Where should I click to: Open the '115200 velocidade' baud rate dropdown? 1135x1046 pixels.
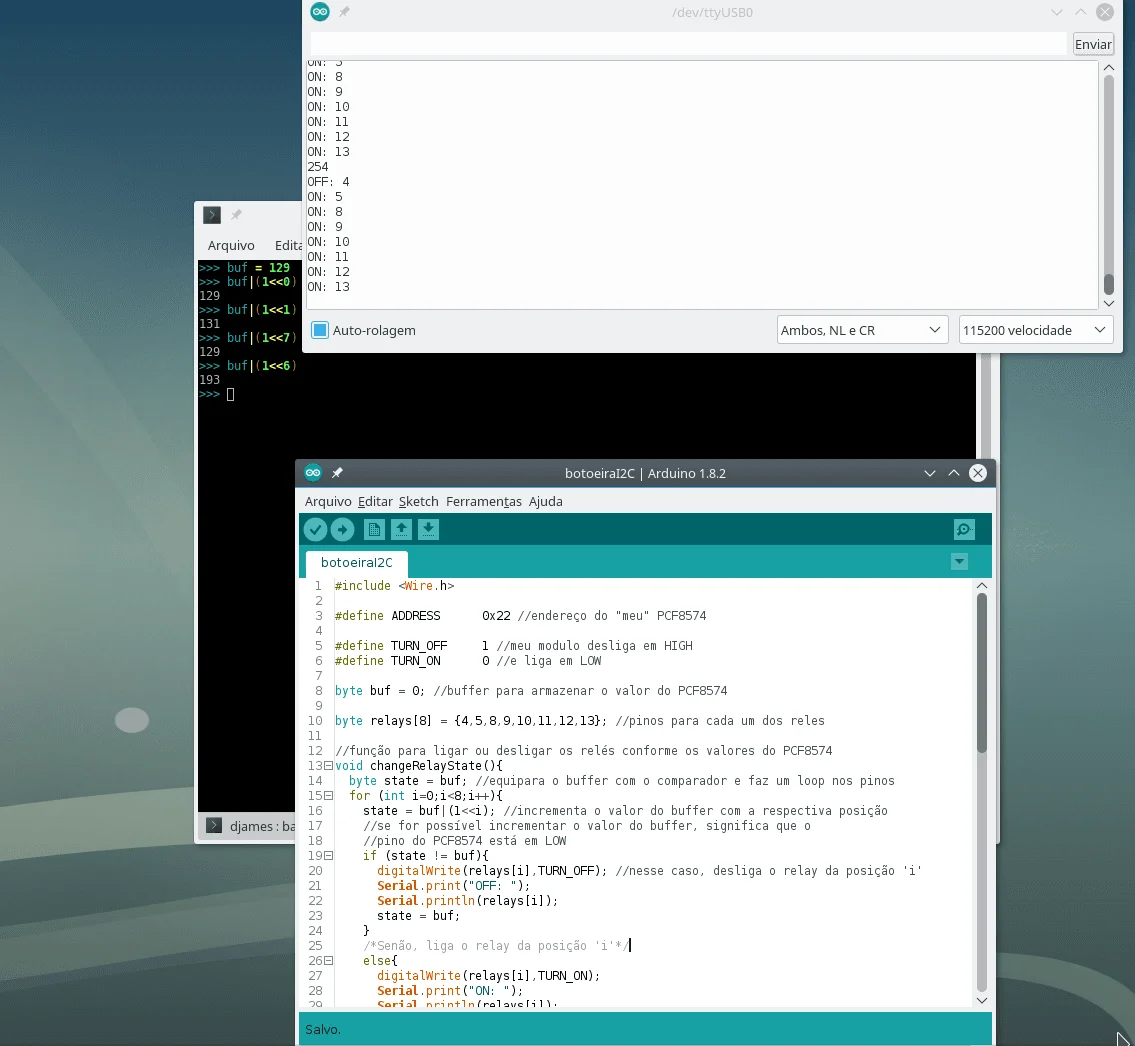click(1036, 330)
